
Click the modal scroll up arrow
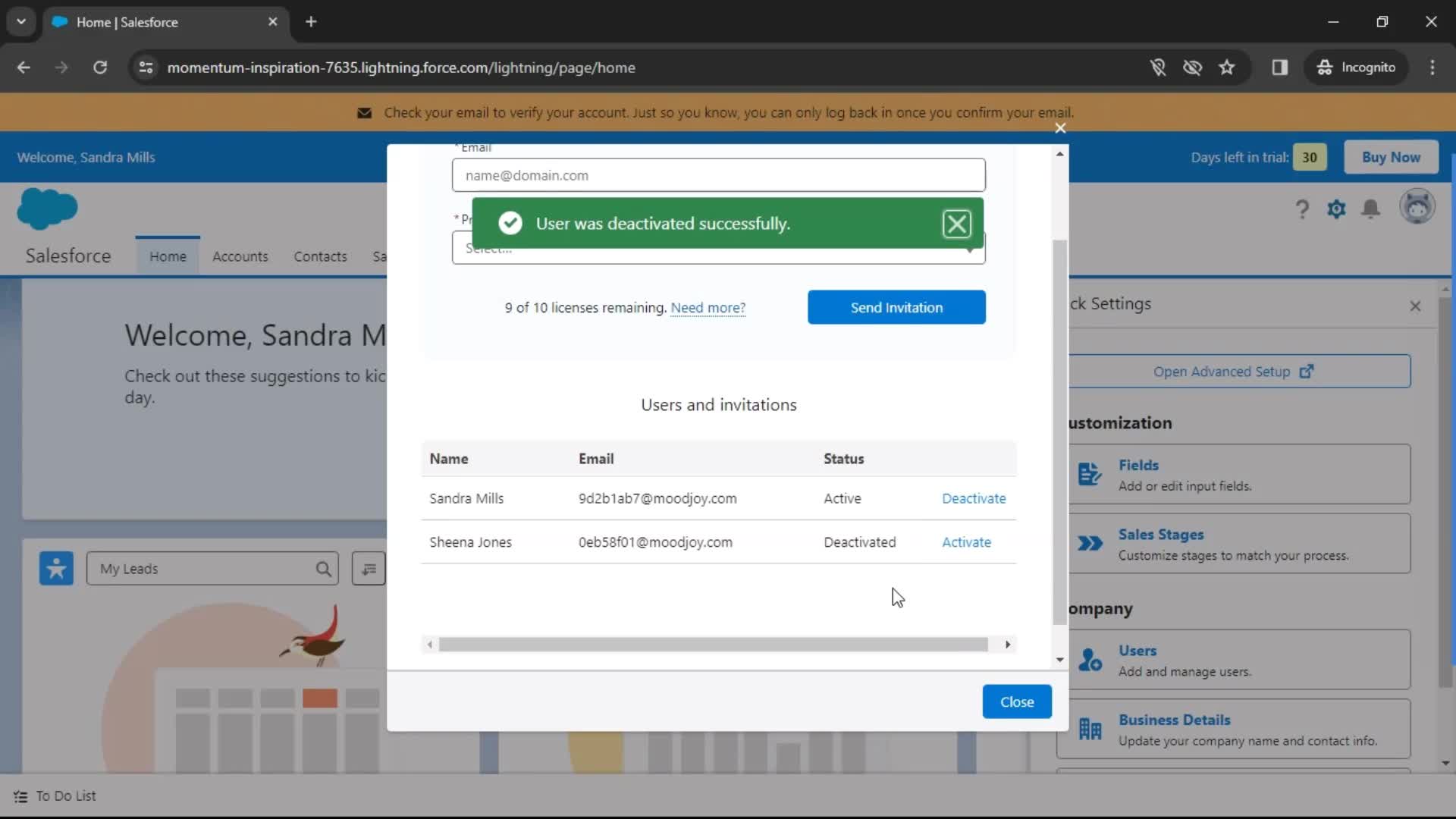[1060, 154]
